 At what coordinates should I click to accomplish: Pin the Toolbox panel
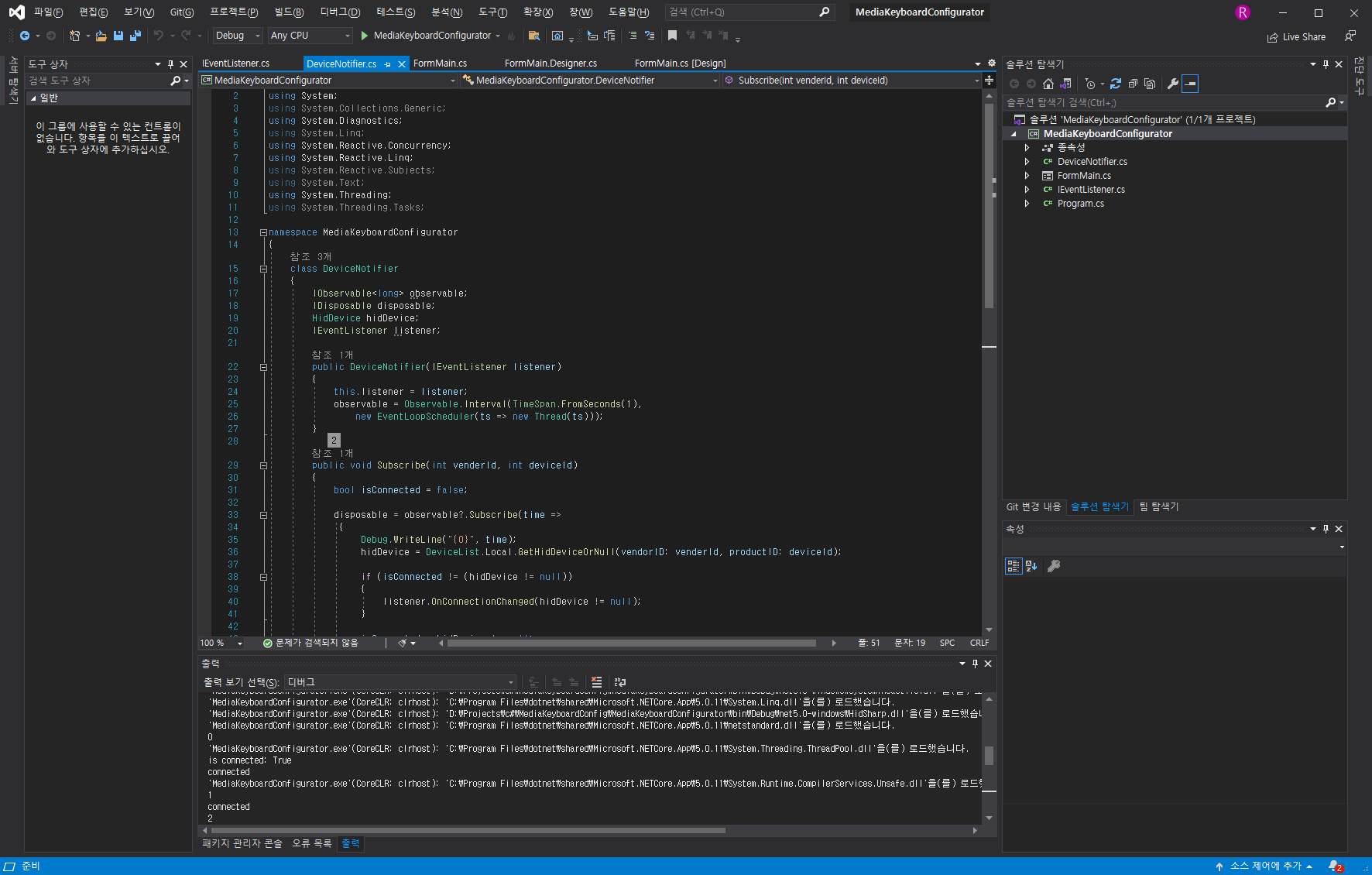(171, 64)
